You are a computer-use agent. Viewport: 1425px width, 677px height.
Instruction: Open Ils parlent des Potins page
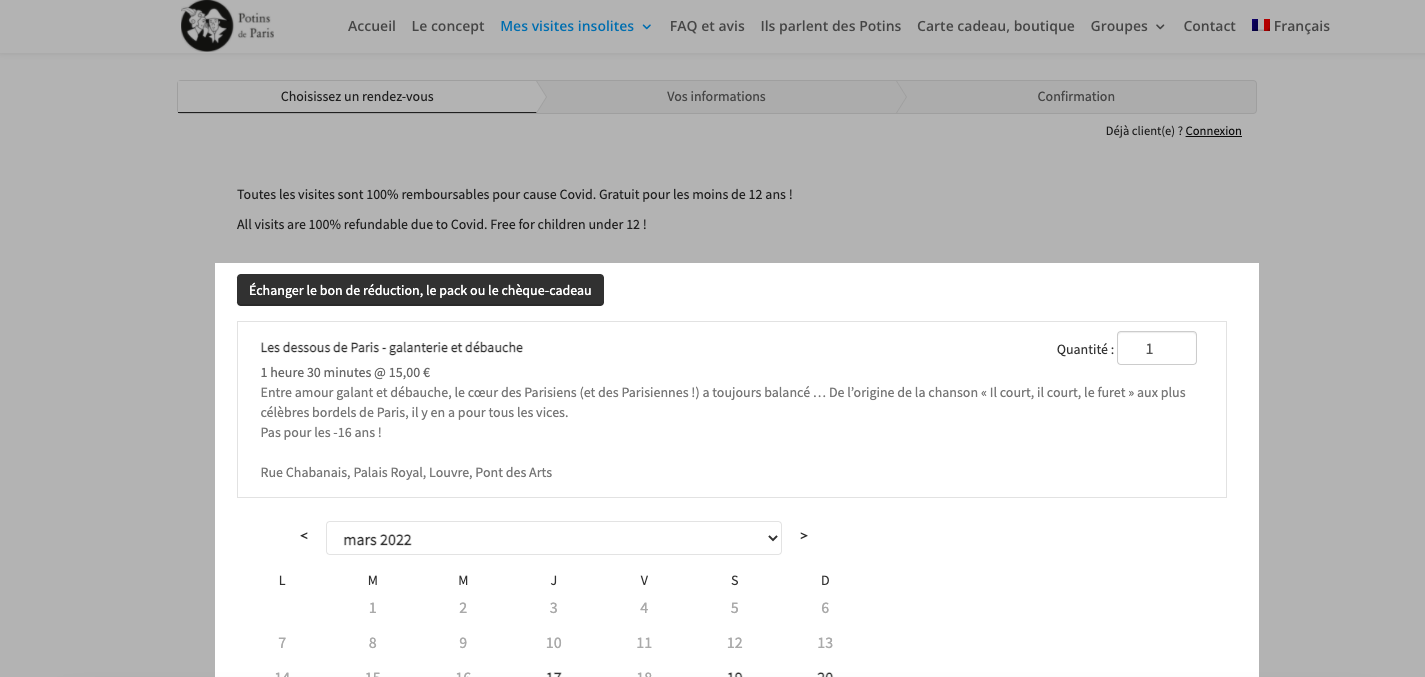click(831, 26)
